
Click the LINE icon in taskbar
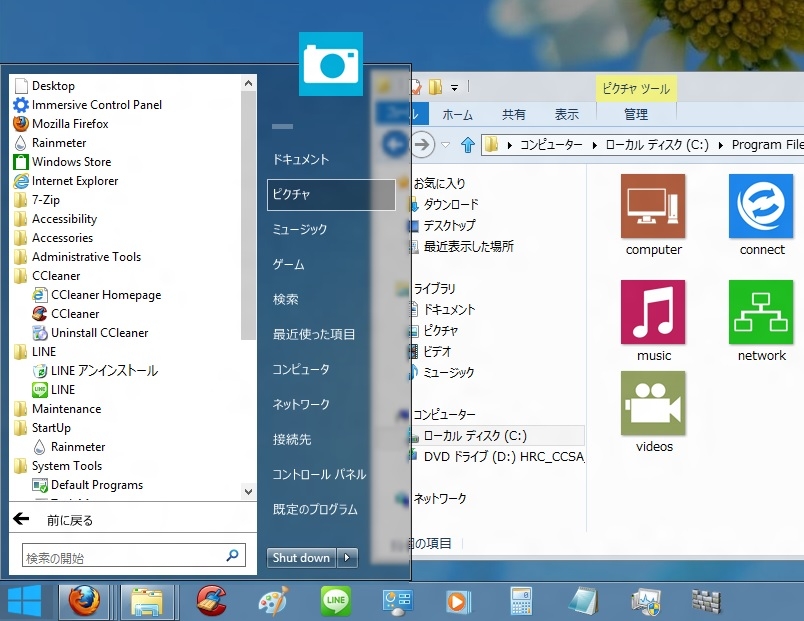click(336, 601)
